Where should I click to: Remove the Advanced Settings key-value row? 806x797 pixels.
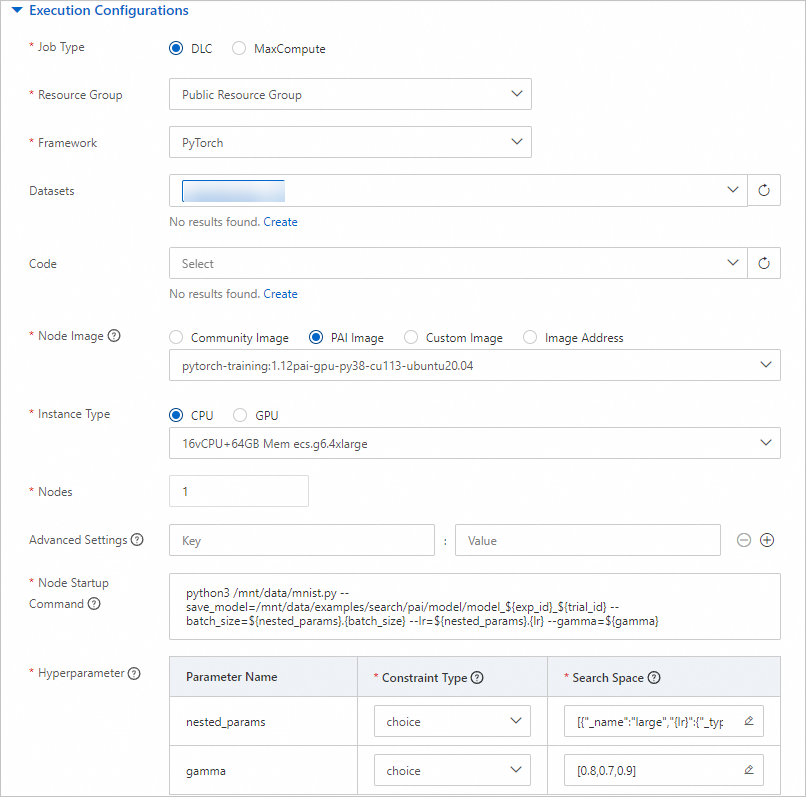click(744, 540)
